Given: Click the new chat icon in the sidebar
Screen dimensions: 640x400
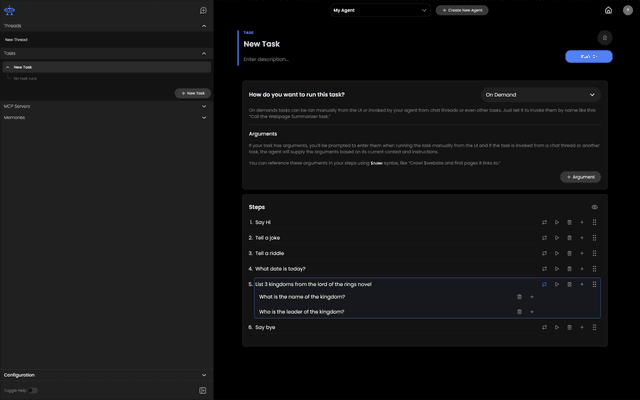Looking at the screenshot, I should (203, 10).
